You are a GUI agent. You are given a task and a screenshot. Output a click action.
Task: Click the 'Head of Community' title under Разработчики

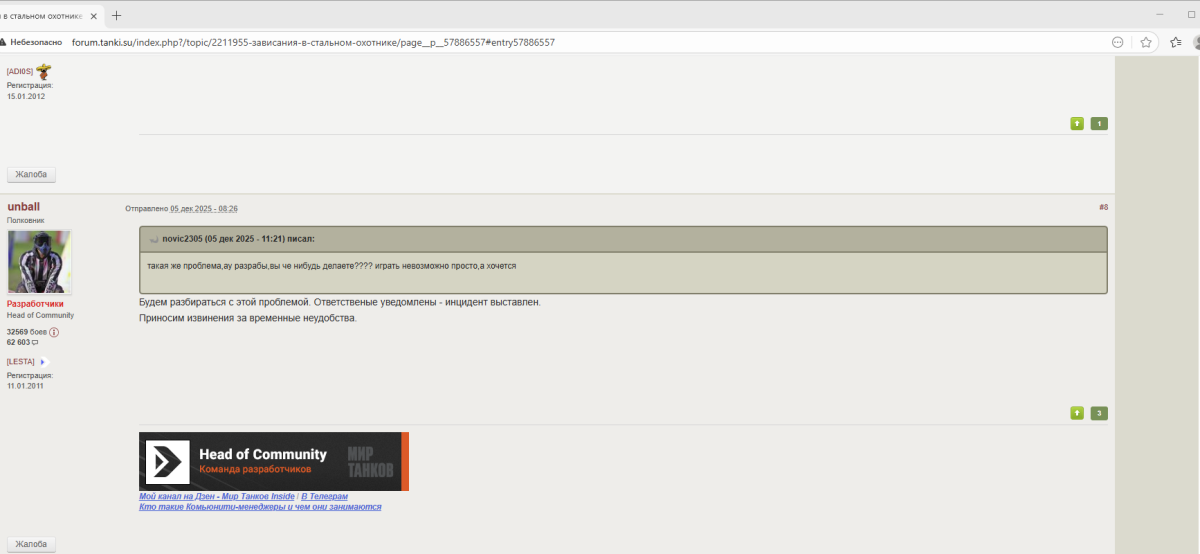point(40,315)
